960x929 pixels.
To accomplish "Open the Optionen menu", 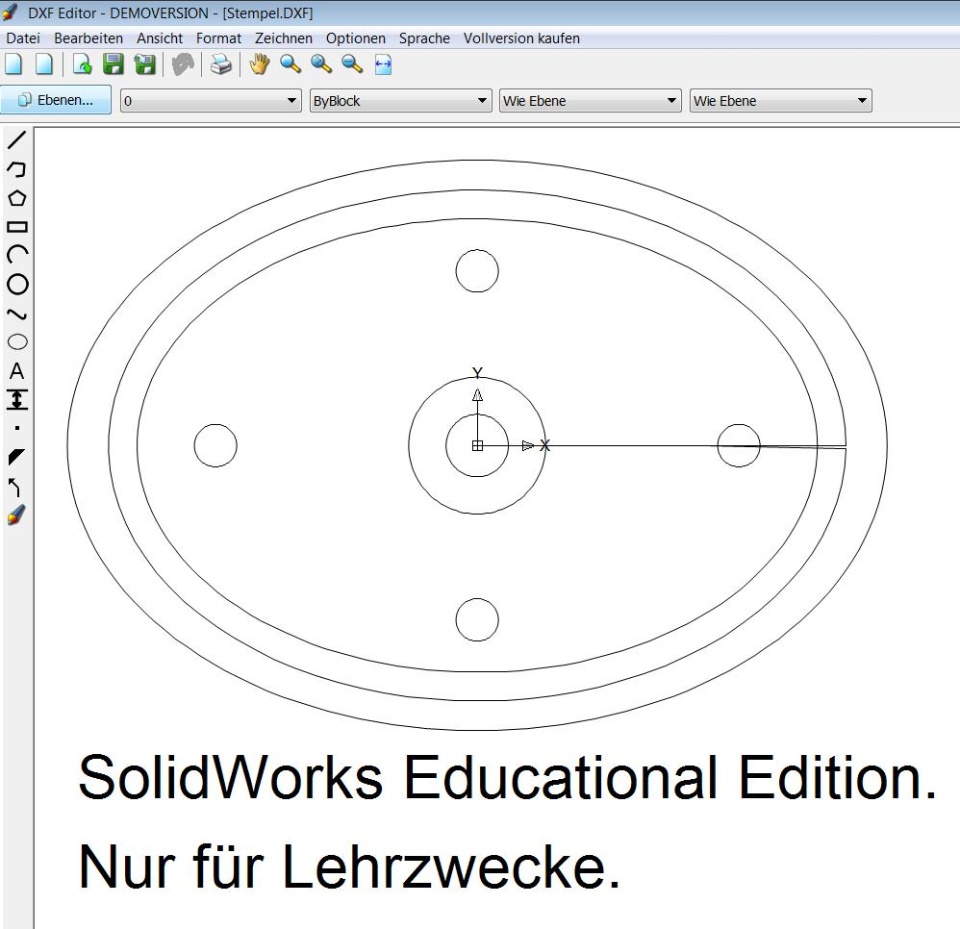I will [x=356, y=38].
